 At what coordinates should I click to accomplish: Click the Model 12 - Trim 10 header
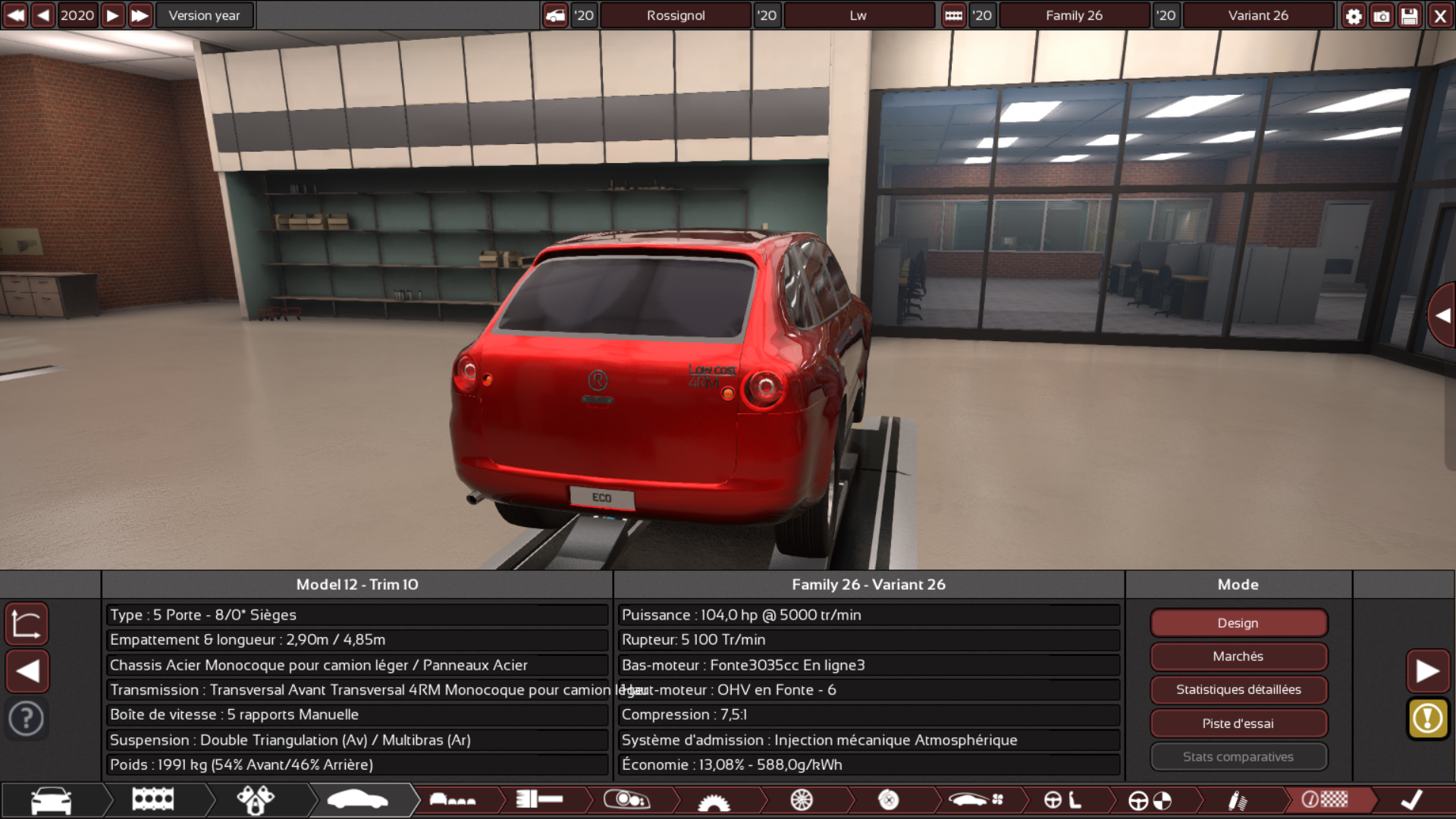click(x=357, y=585)
